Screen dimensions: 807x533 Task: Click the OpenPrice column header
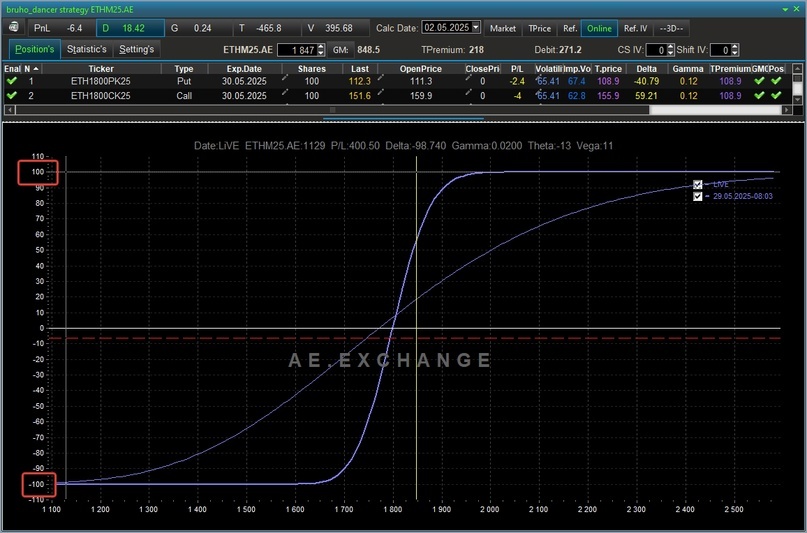(420, 68)
